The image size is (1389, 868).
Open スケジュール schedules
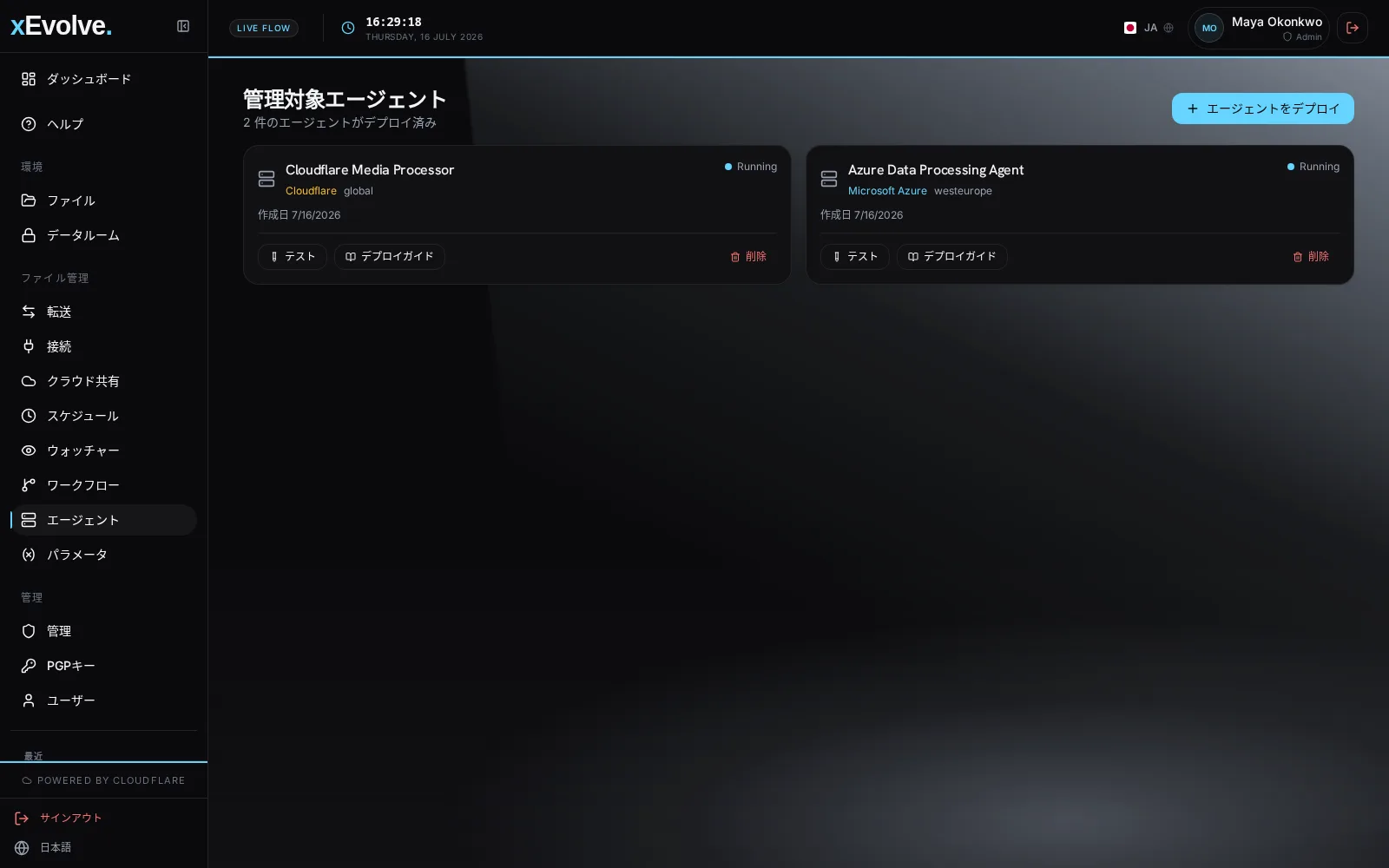tap(103, 416)
